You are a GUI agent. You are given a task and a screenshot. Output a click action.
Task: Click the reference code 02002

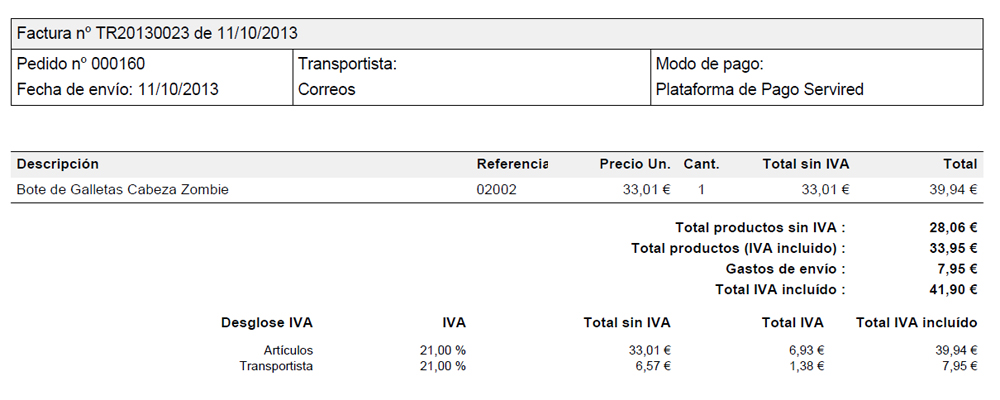[496, 189]
